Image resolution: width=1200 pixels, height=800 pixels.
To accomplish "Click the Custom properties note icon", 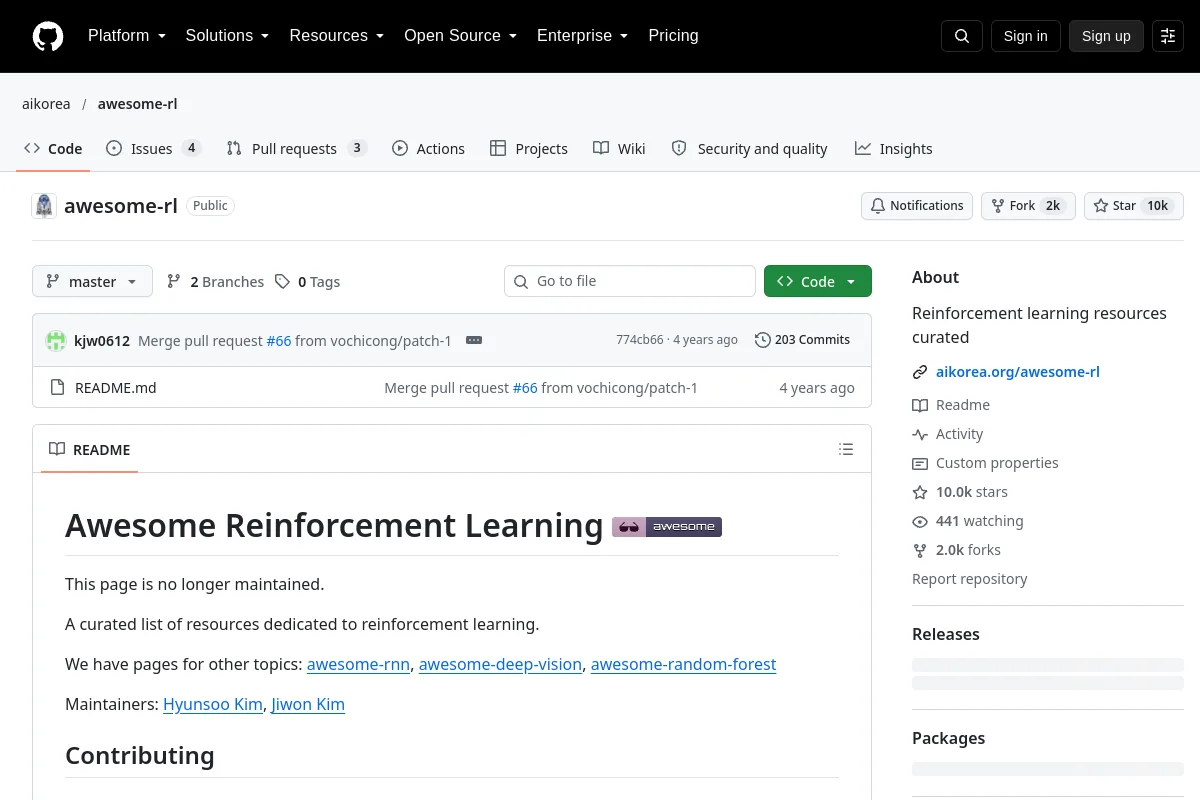I will point(920,463).
